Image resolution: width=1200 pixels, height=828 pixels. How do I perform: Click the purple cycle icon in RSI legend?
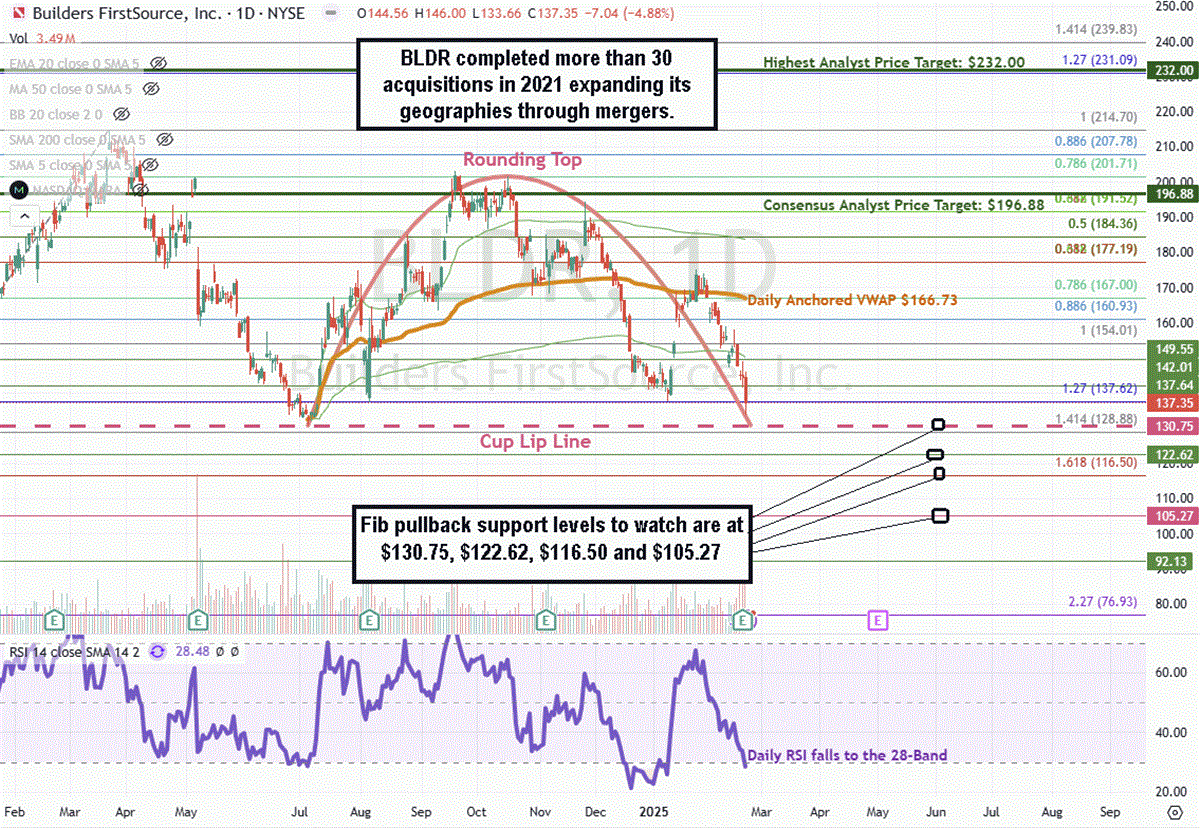click(157, 651)
